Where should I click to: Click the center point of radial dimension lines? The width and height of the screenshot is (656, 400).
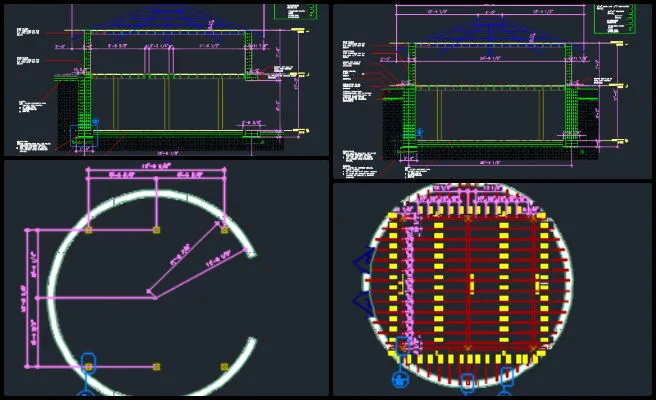(150, 292)
